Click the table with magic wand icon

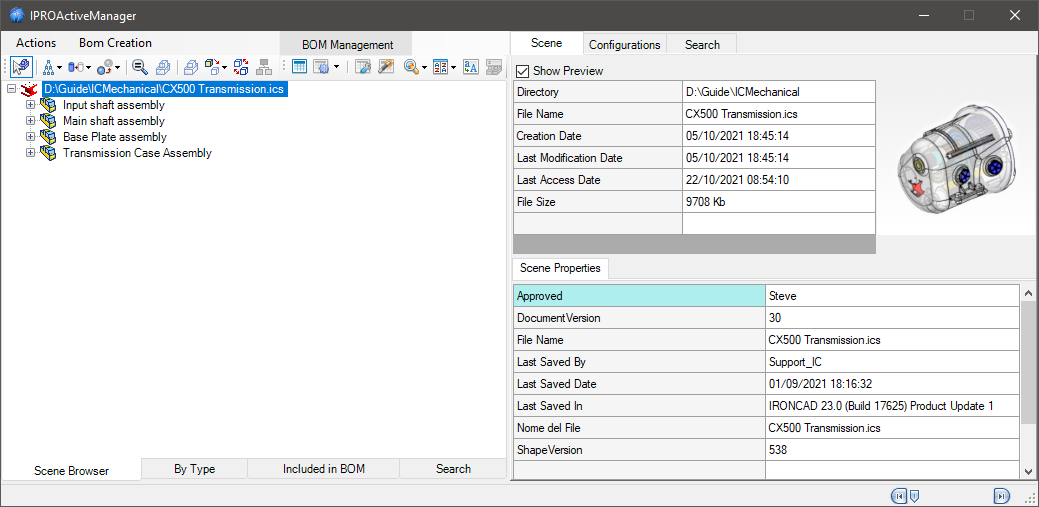[x=386, y=66]
